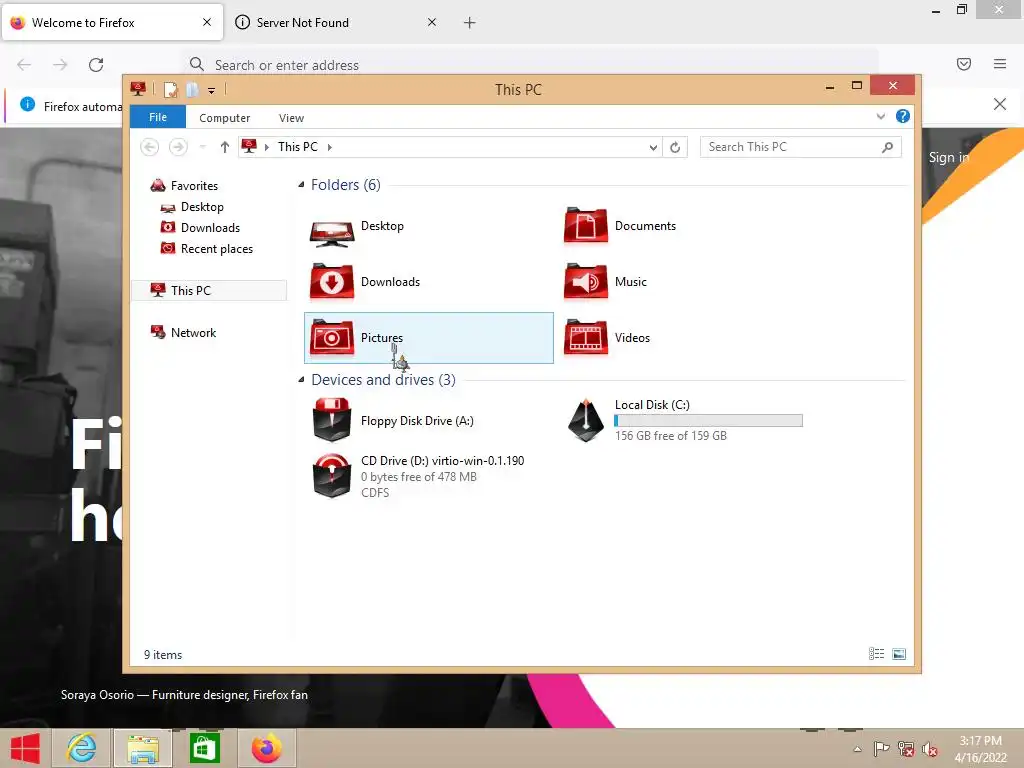
Task: Open the address bar history dropdown
Action: (x=653, y=148)
